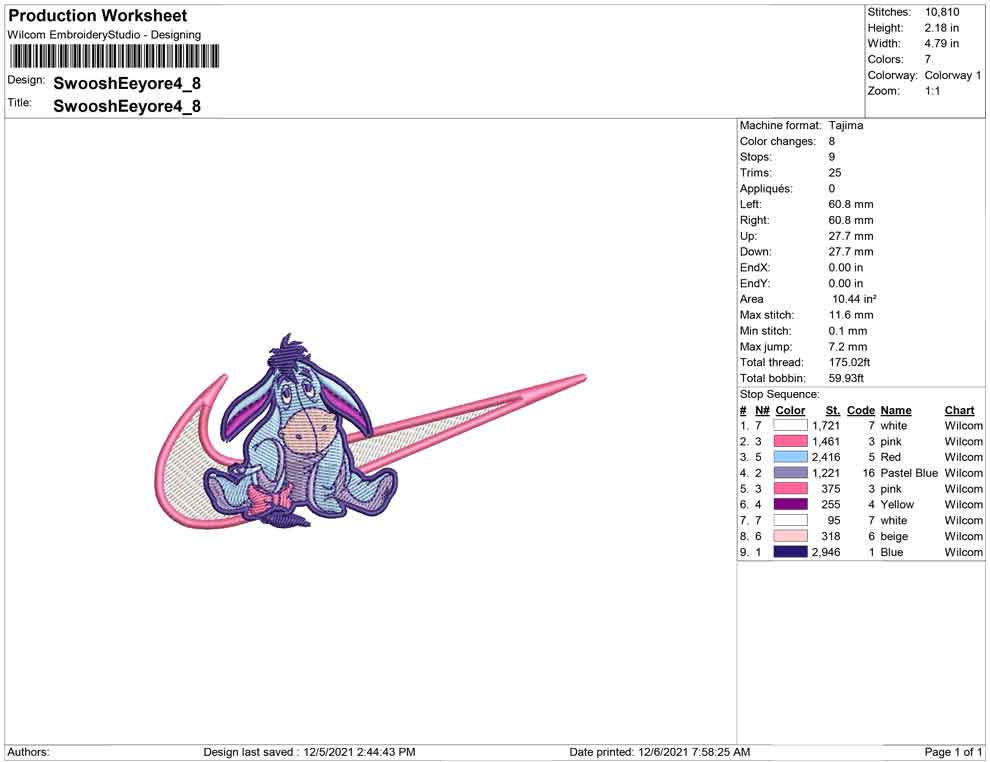Click the Color changes value '8'

click(x=832, y=141)
